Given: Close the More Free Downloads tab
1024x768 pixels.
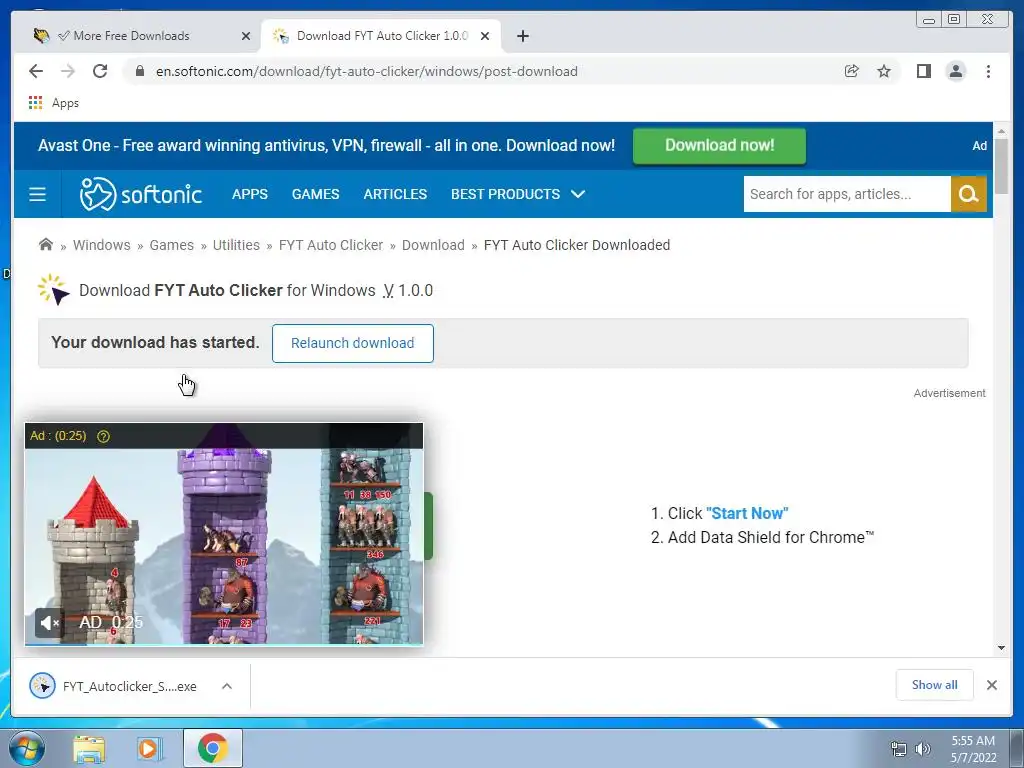Looking at the screenshot, I should tap(246, 36).
